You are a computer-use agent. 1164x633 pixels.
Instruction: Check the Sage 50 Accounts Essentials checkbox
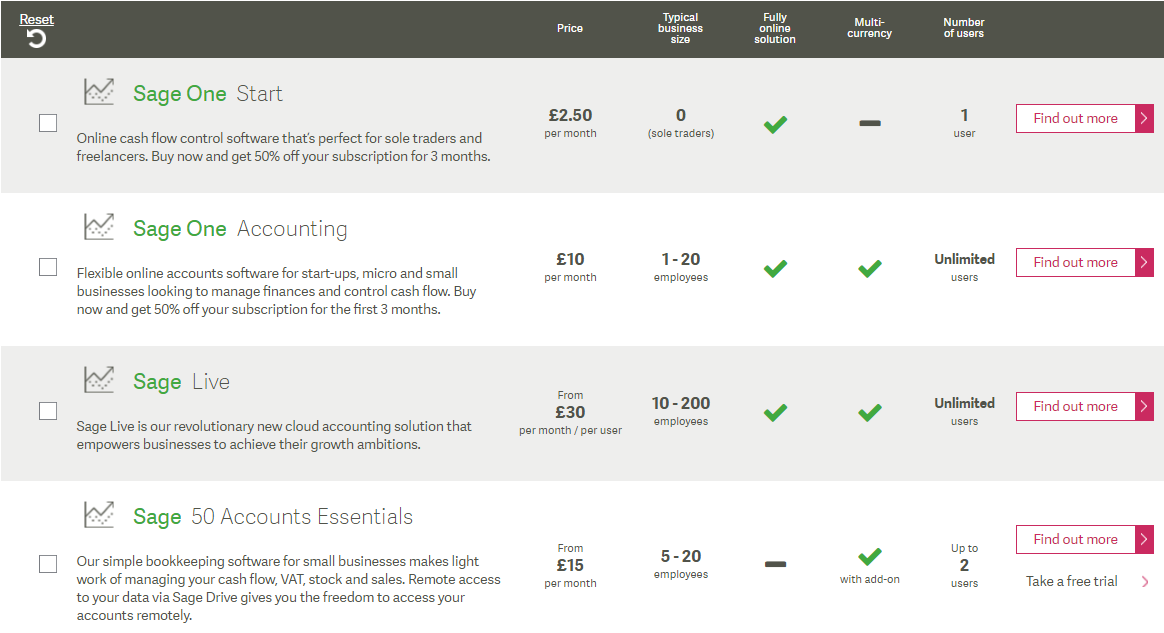(48, 564)
